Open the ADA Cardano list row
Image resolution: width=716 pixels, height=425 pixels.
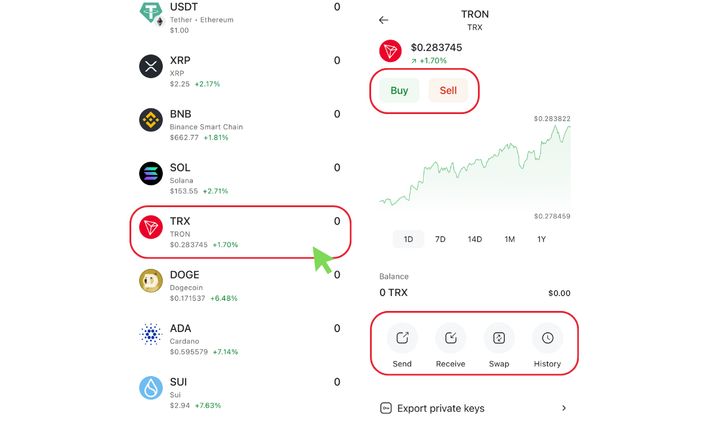240,340
